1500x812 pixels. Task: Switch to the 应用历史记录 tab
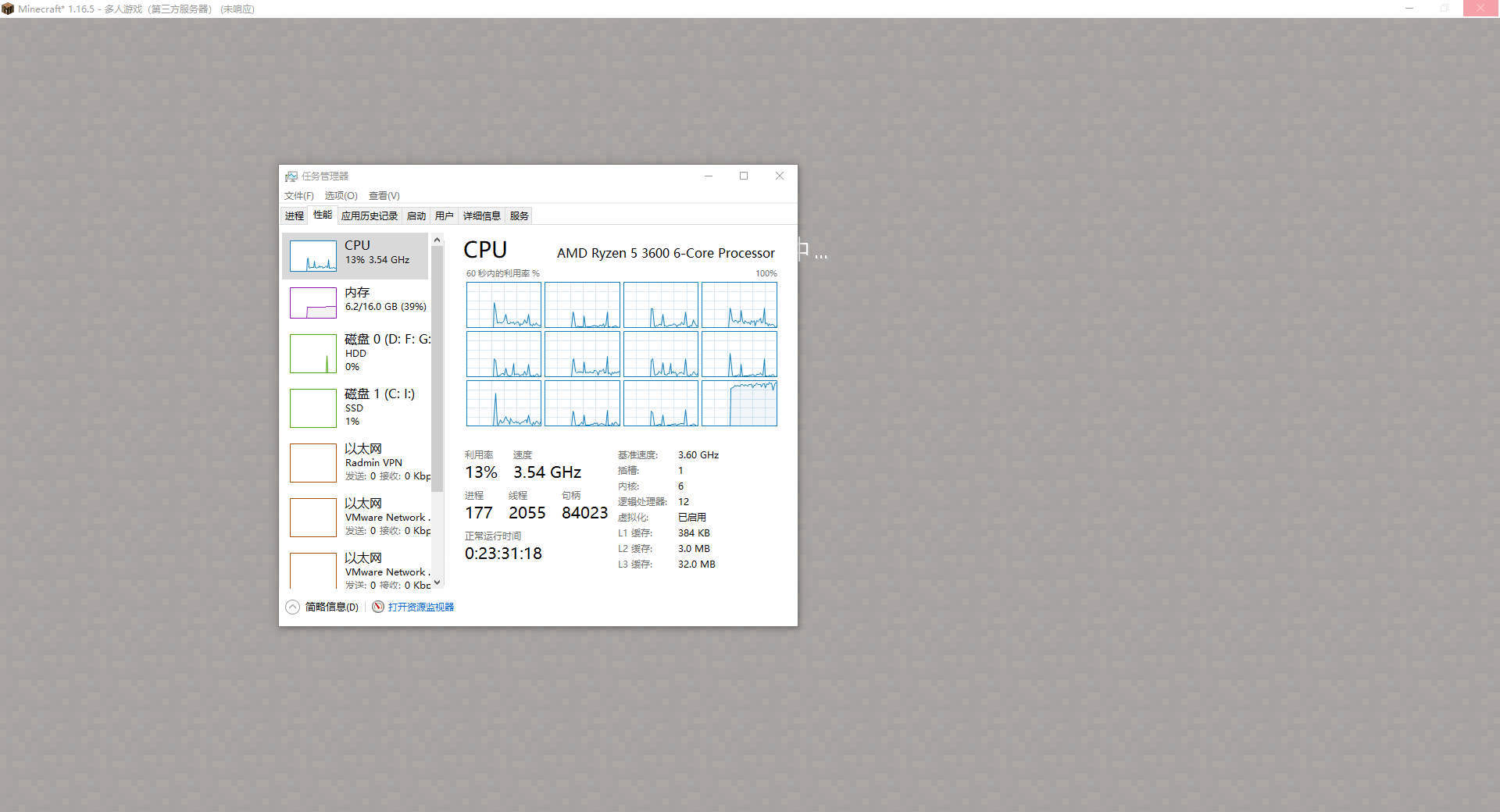pos(370,215)
